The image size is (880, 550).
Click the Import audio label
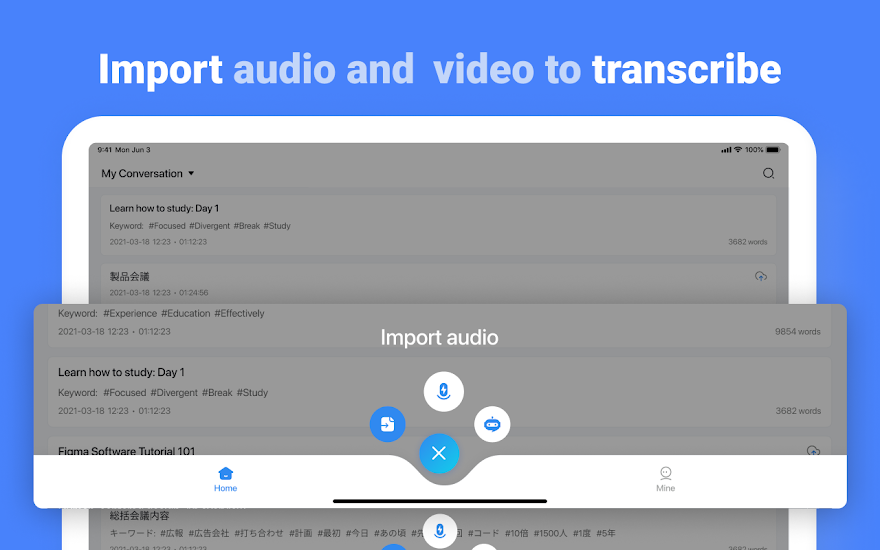click(x=439, y=337)
